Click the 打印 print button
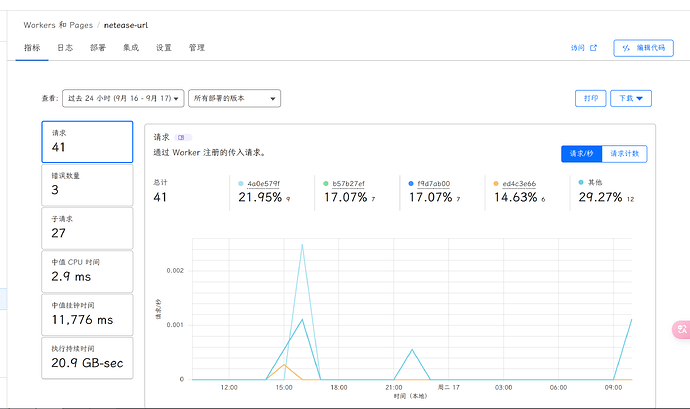Image resolution: width=690 pixels, height=409 pixels. point(591,98)
